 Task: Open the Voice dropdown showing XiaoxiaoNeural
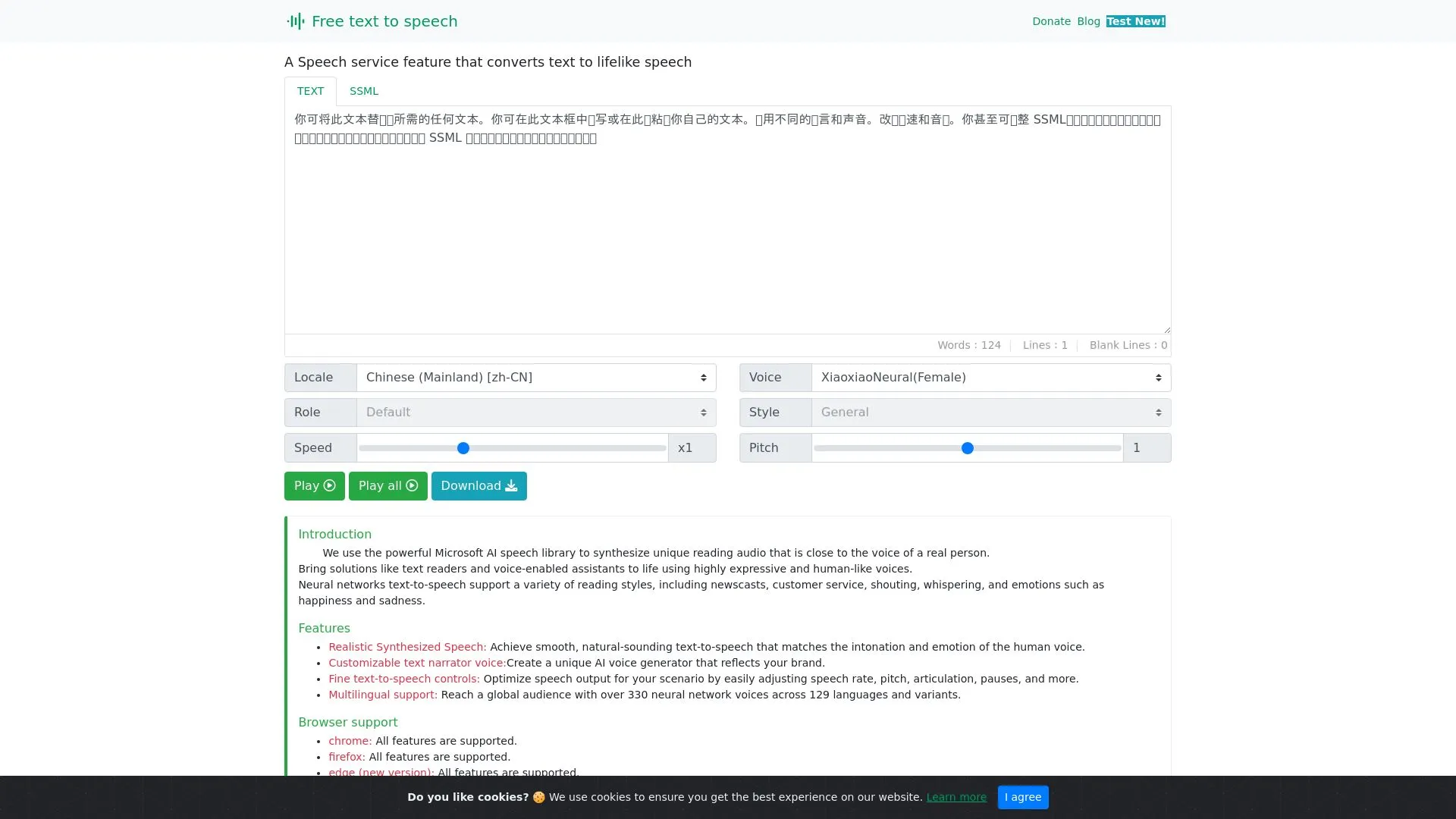[990, 377]
